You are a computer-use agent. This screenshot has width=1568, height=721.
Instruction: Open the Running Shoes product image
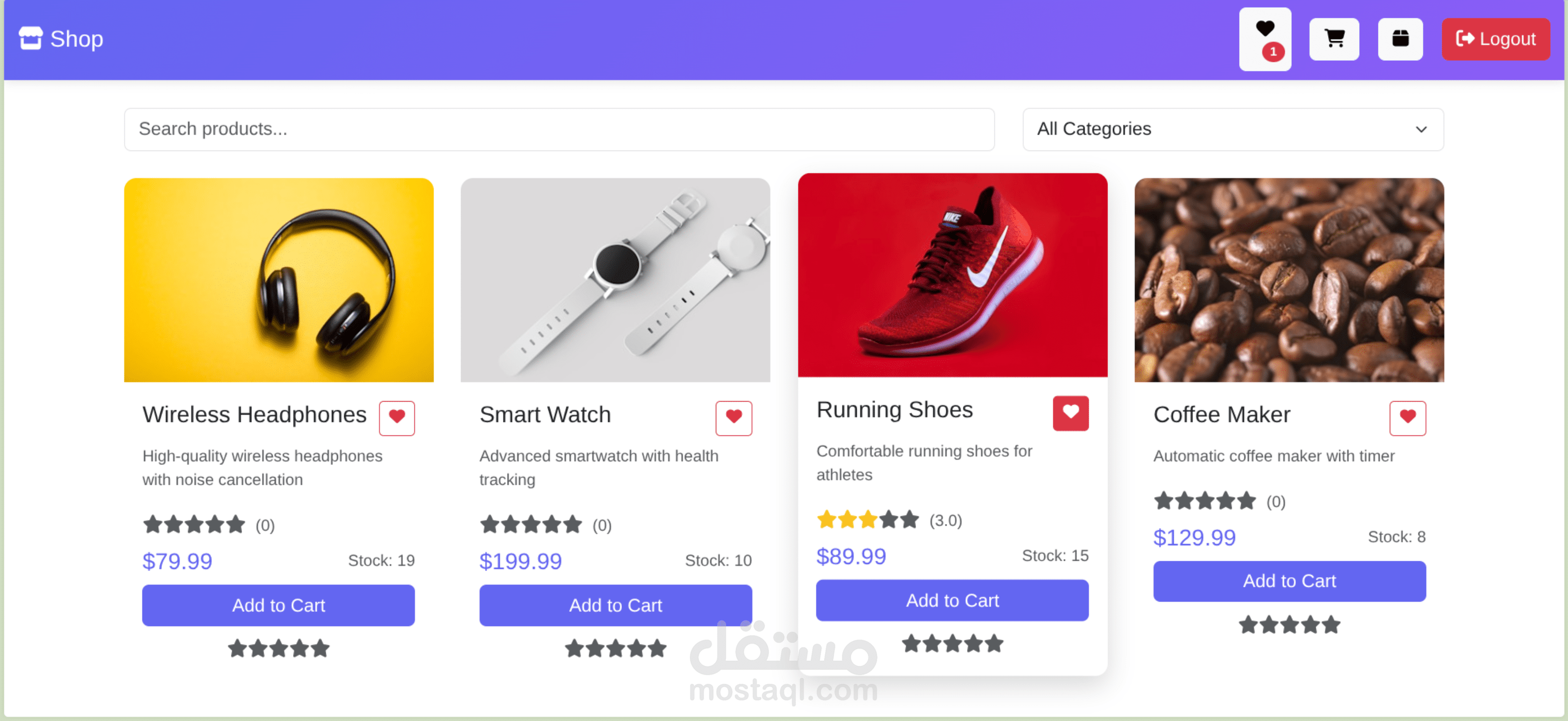pos(952,275)
